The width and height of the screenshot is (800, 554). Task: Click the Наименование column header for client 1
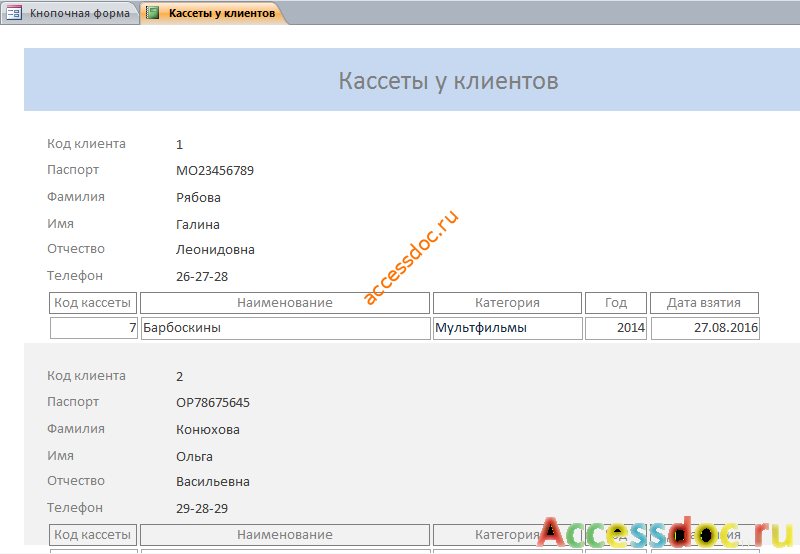285,303
